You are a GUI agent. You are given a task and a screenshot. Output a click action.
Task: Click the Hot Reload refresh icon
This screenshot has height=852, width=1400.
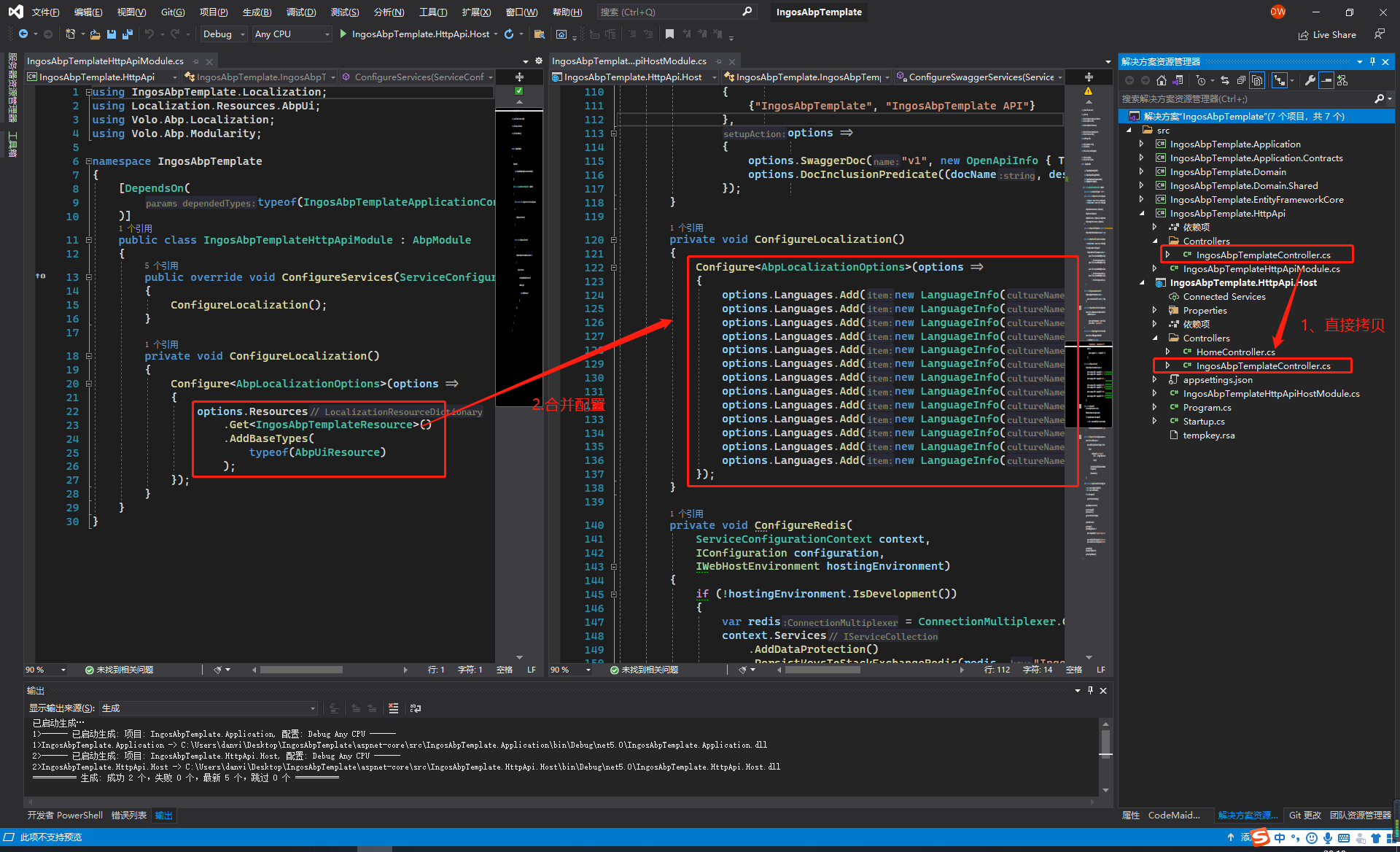509,34
